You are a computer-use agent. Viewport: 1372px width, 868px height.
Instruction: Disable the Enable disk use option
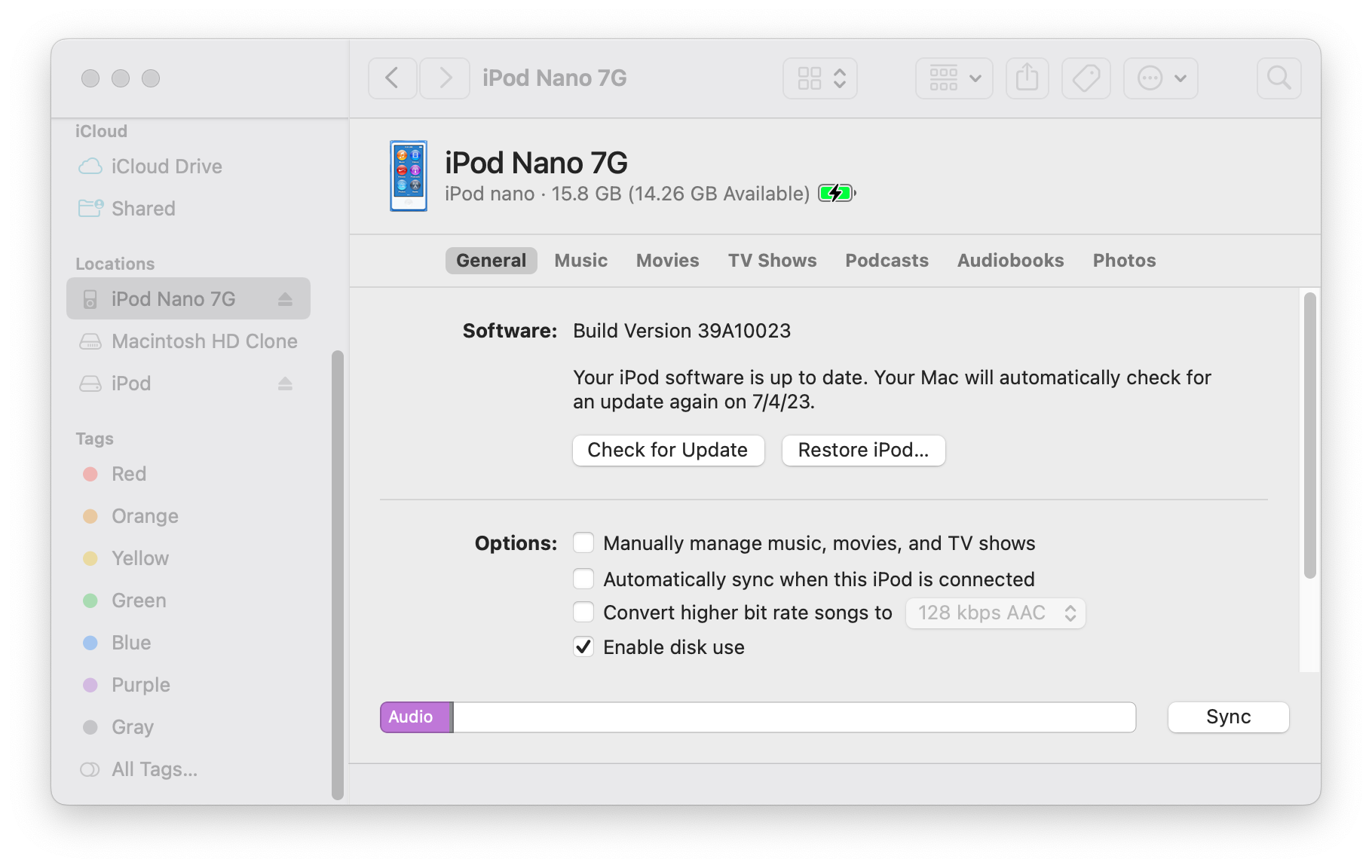[x=582, y=646]
